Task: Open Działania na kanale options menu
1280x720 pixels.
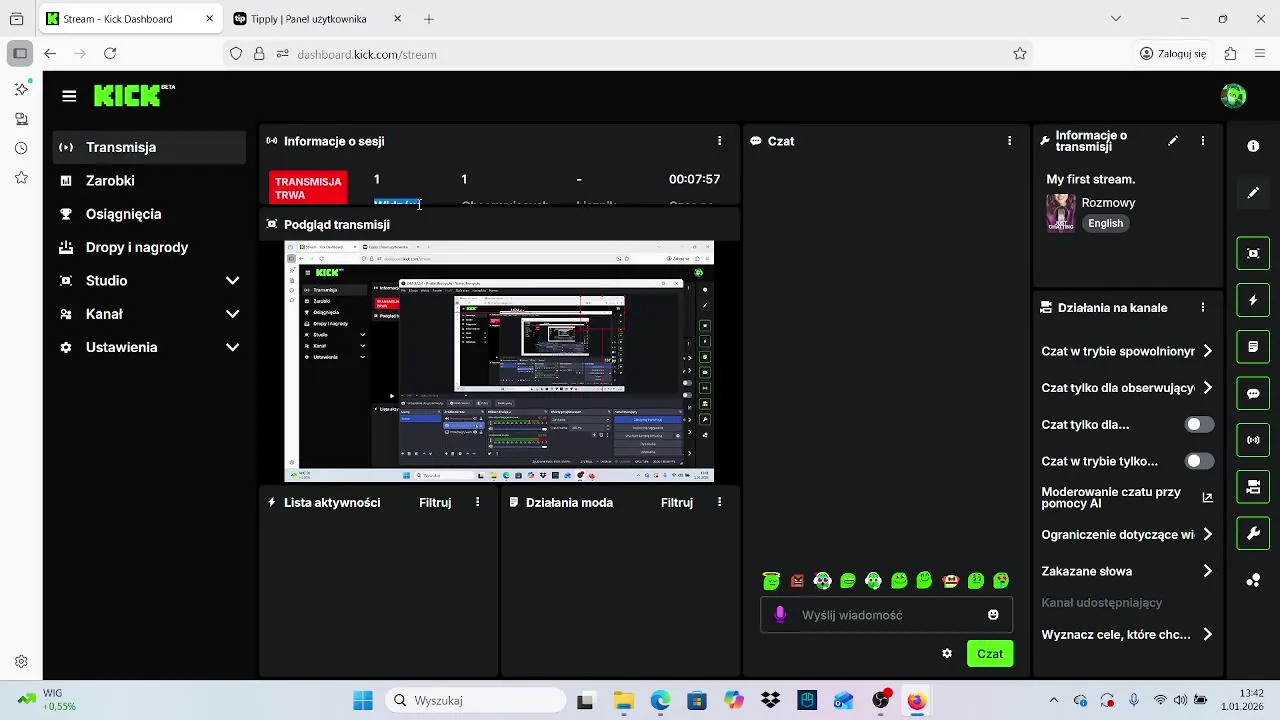Action: tap(1203, 308)
